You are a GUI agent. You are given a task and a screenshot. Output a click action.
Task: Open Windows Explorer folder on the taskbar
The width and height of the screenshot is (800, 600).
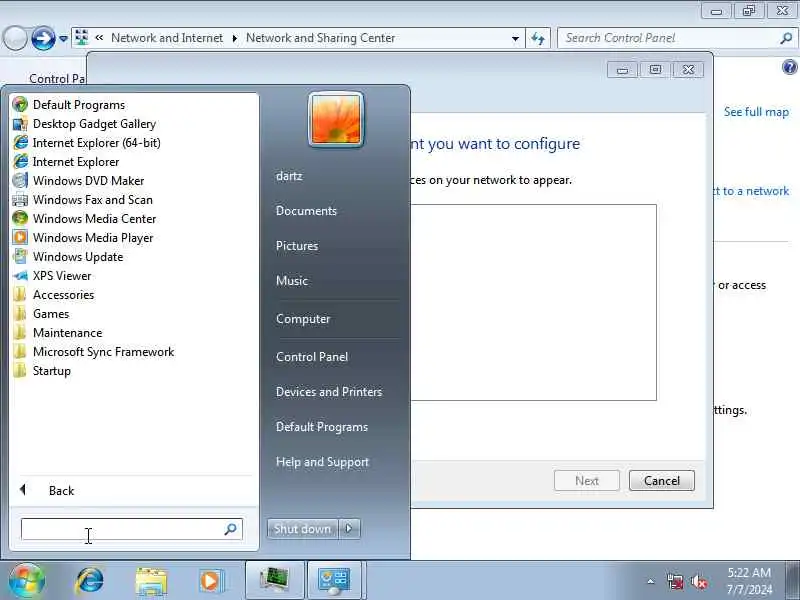(151, 582)
